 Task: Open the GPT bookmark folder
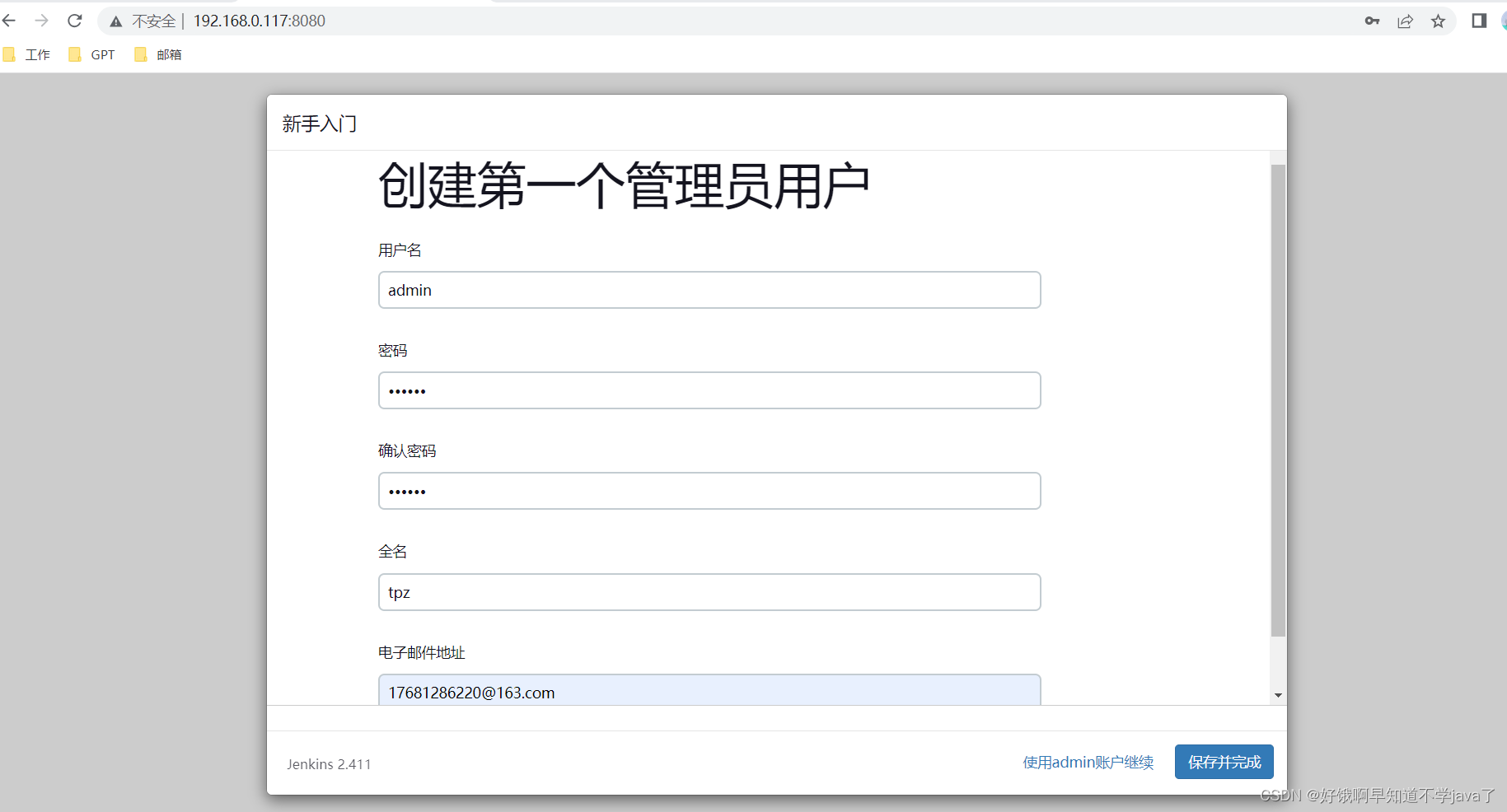(x=91, y=54)
